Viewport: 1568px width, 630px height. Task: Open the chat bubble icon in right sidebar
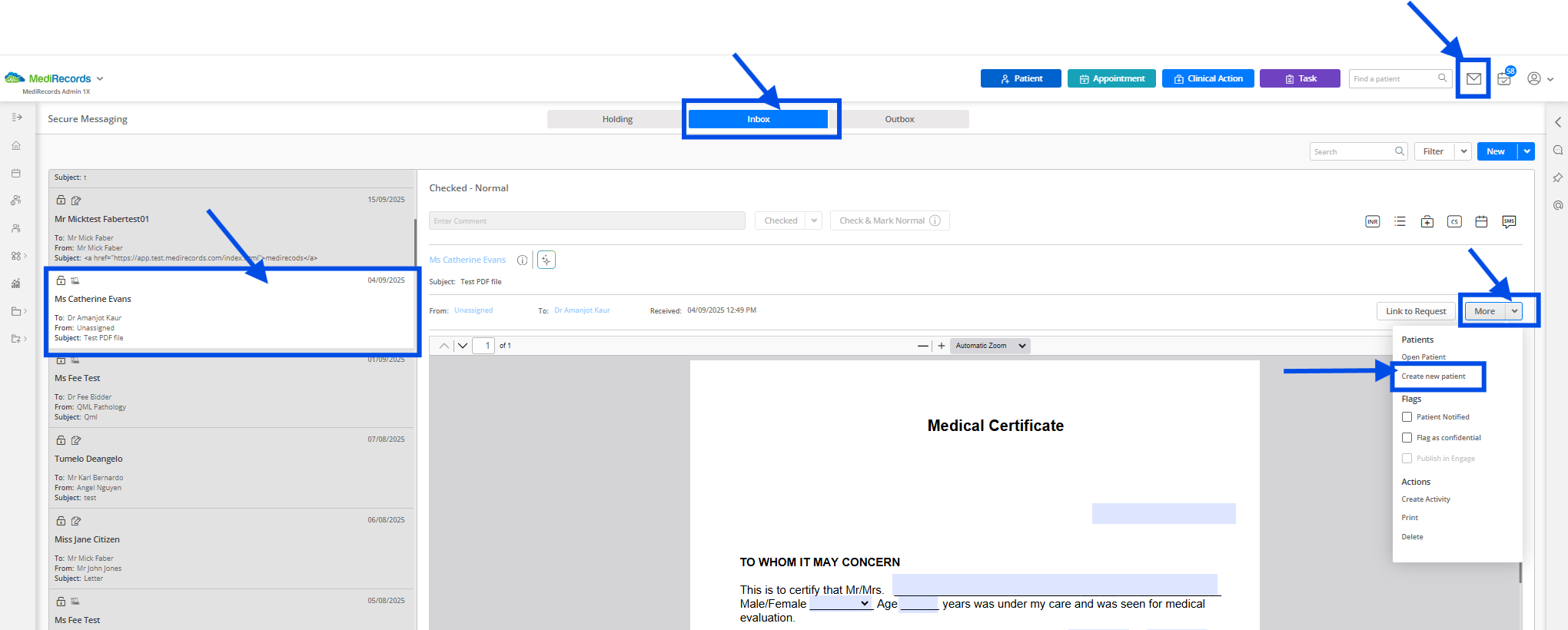click(x=1558, y=150)
